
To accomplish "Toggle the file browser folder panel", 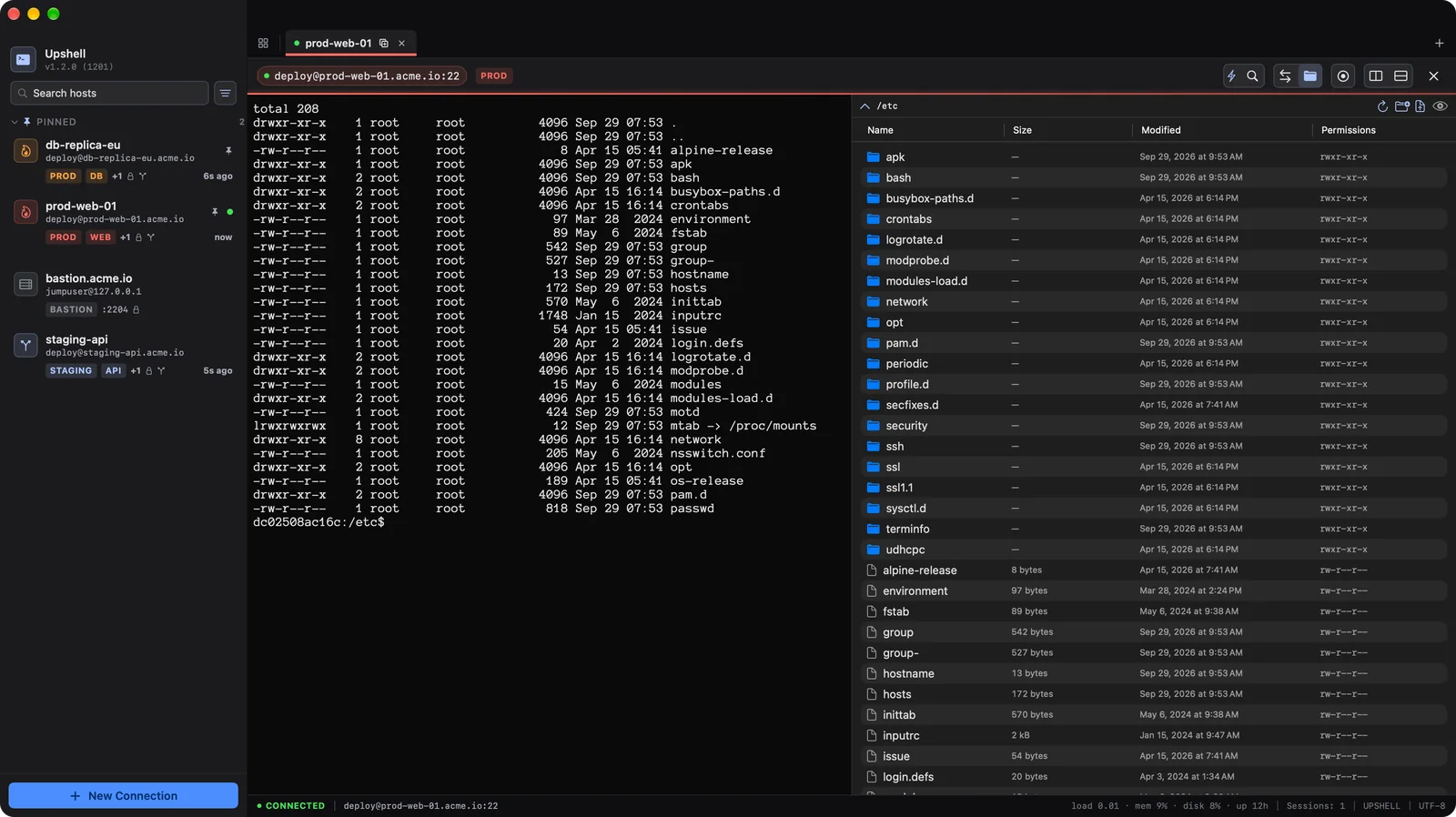I will pos(1309,76).
